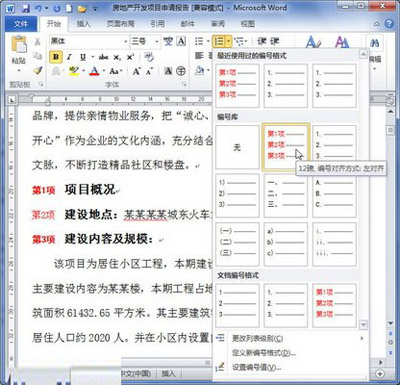Expand the Paste options arrow
The image size is (400, 385).
point(19,70)
